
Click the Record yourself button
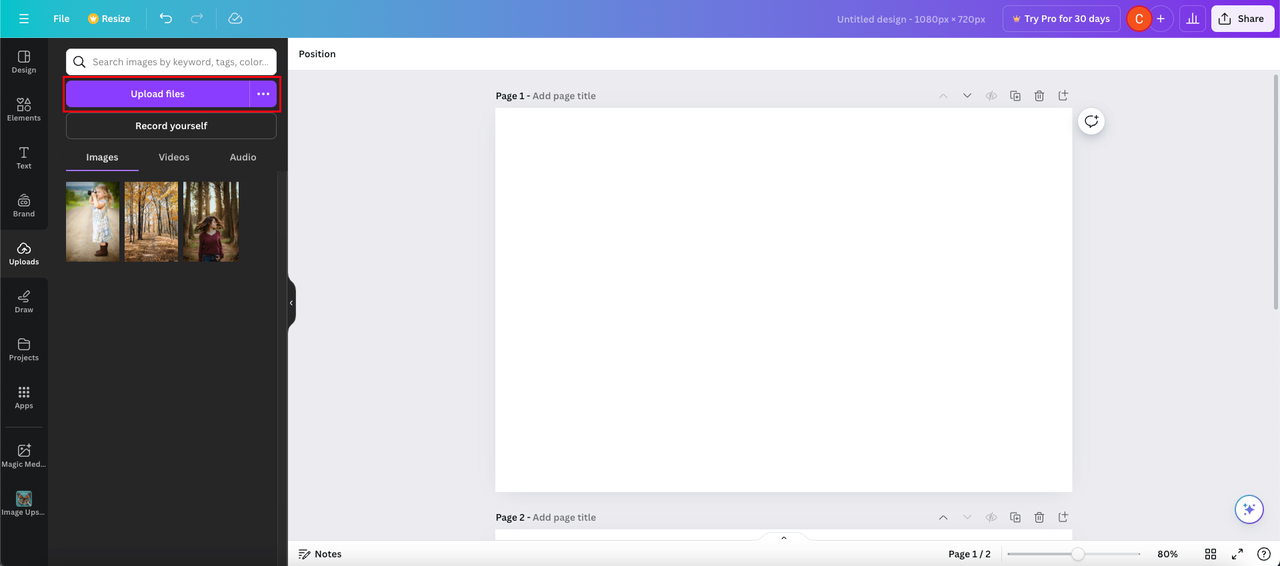[171, 126]
